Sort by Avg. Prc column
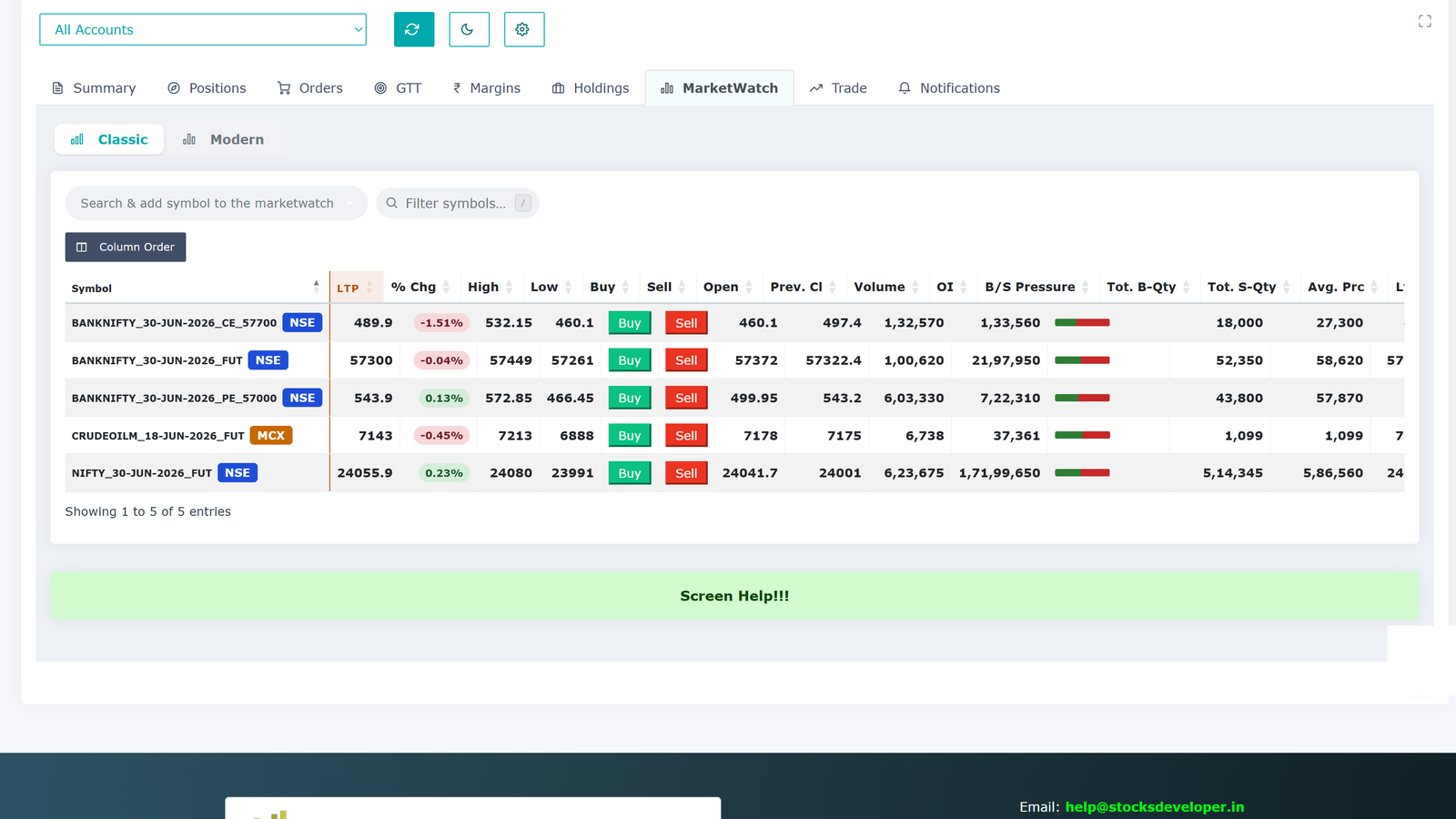 click(x=1344, y=287)
